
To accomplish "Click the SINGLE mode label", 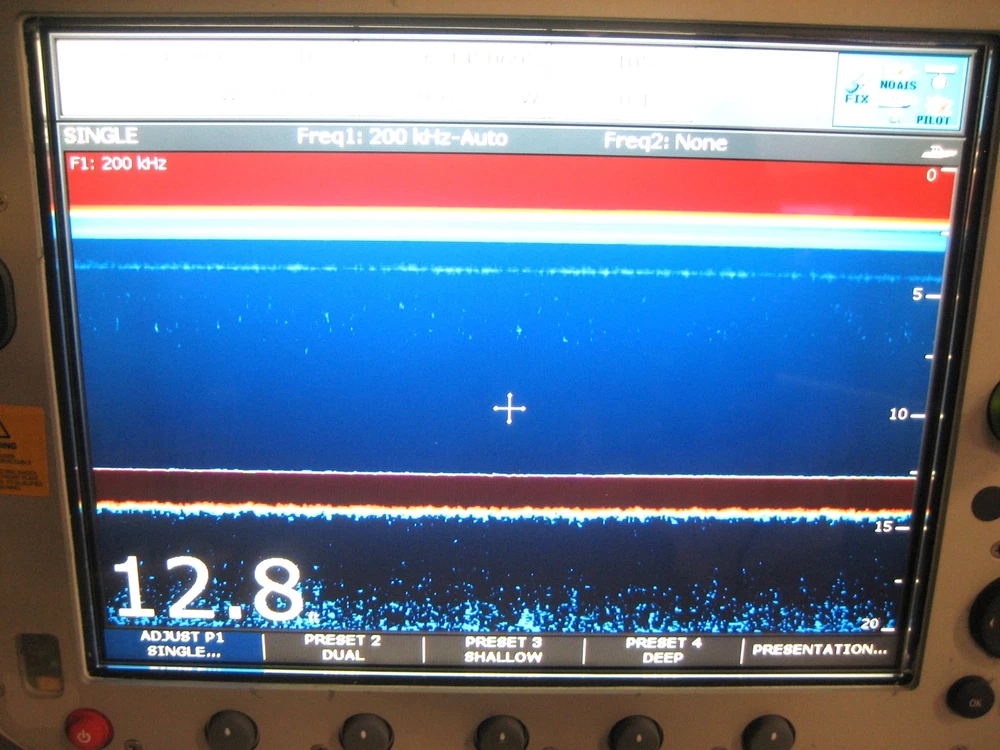I will coord(101,136).
